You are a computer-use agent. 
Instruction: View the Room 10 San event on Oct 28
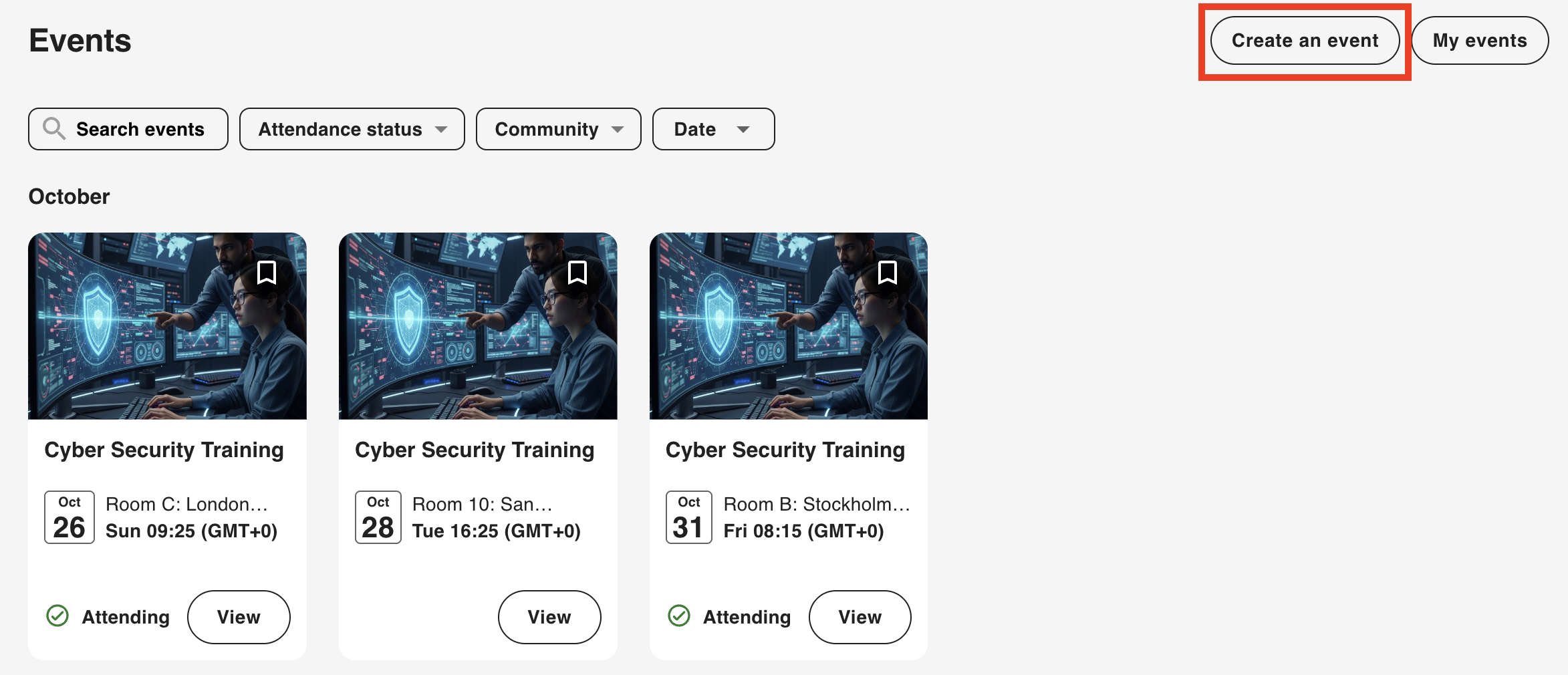(x=549, y=617)
